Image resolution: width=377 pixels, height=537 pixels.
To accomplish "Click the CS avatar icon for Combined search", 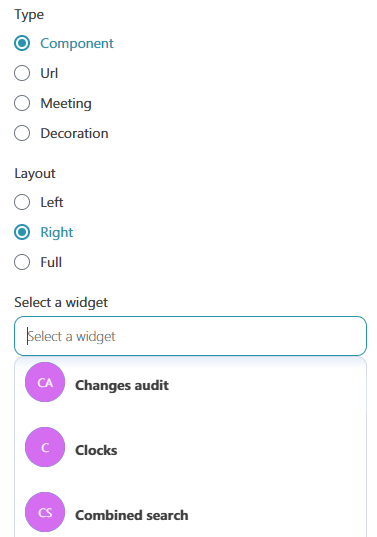I will (x=45, y=512).
